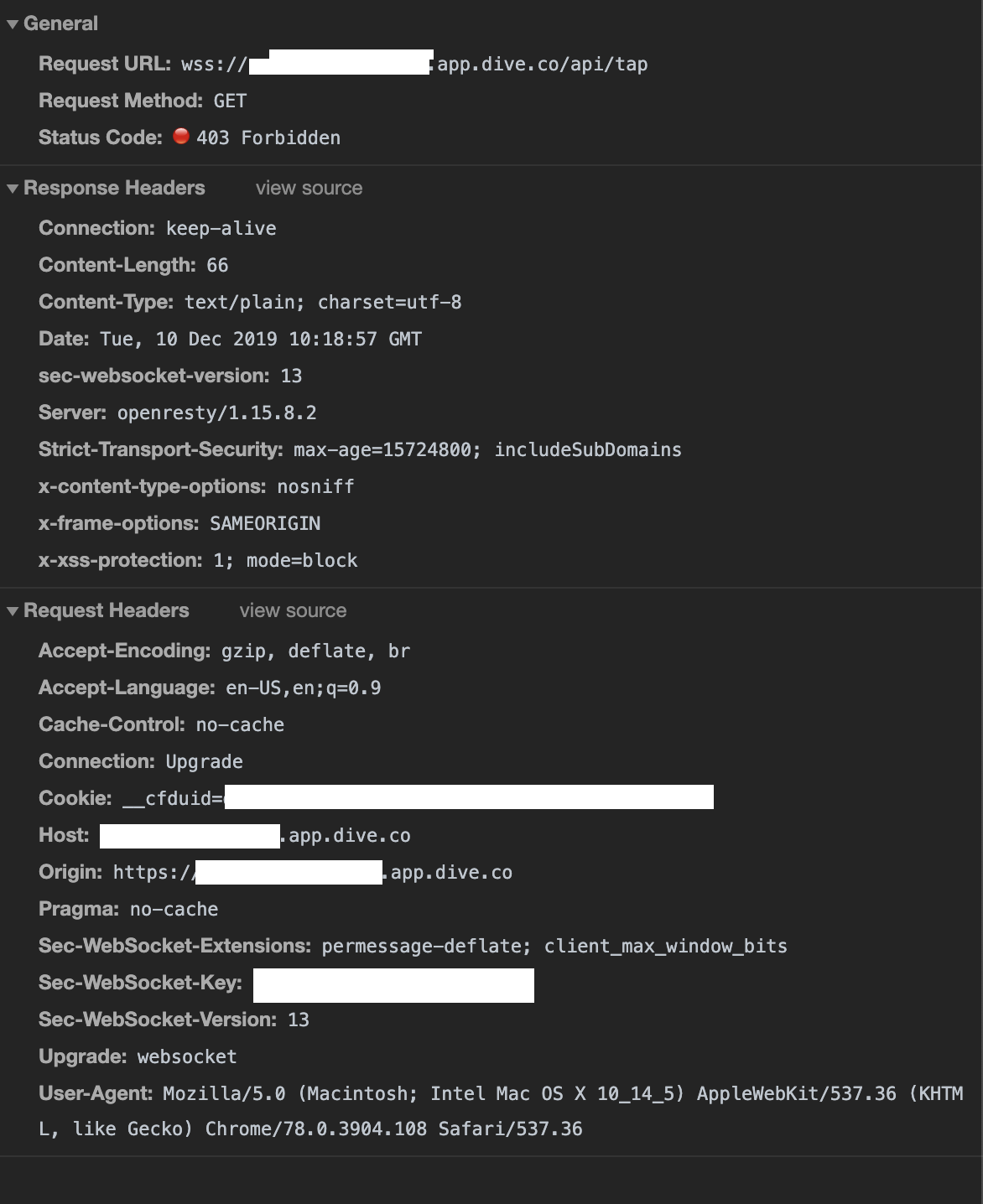Click the redacted Sec-WebSocket-Key value
This screenshot has width=983, height=1204.
pyautogui.click(x=393, y=985)
